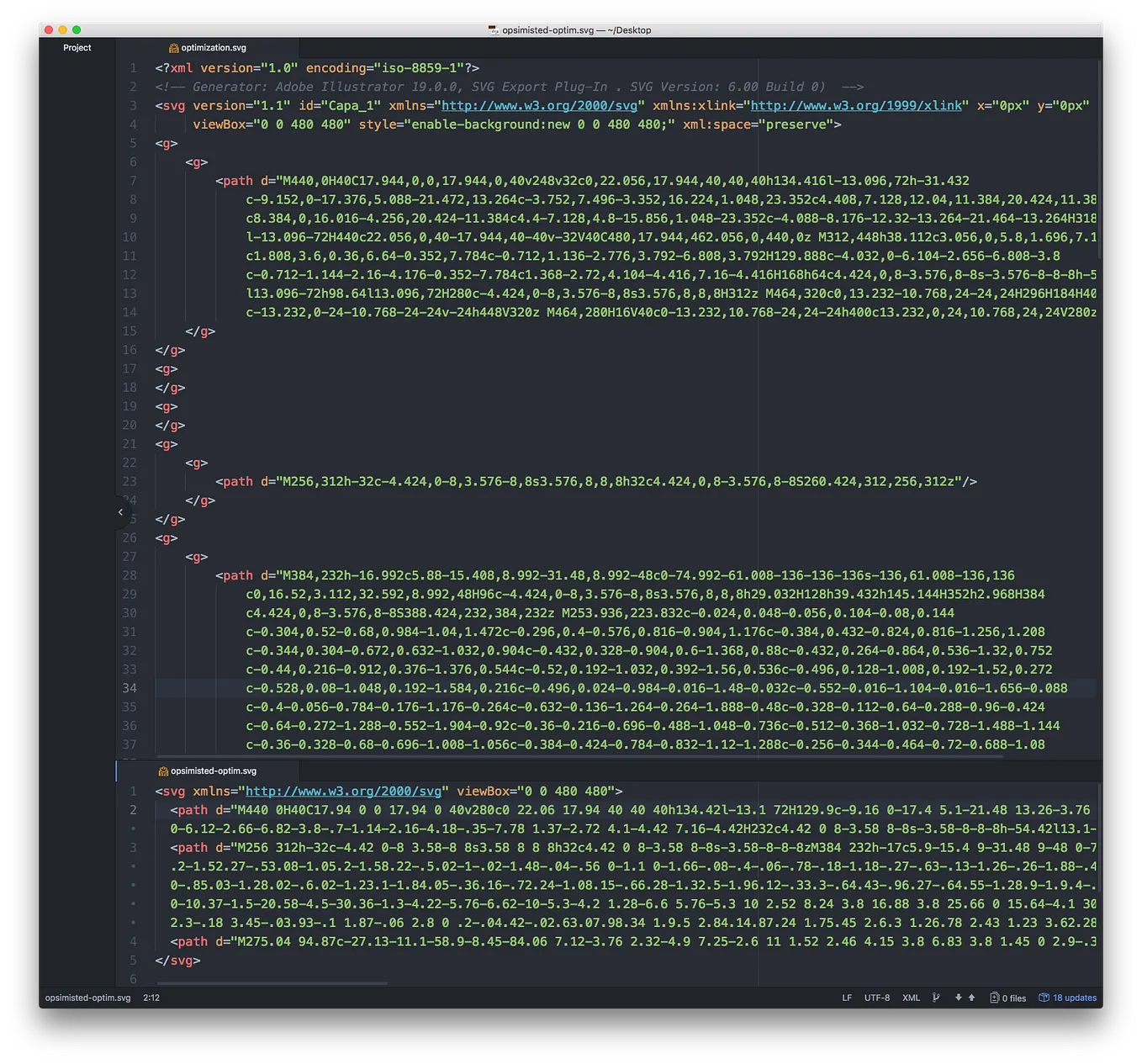
Task: Click the fetch (down arrow) icon in status bar
Action: point(957,998)
